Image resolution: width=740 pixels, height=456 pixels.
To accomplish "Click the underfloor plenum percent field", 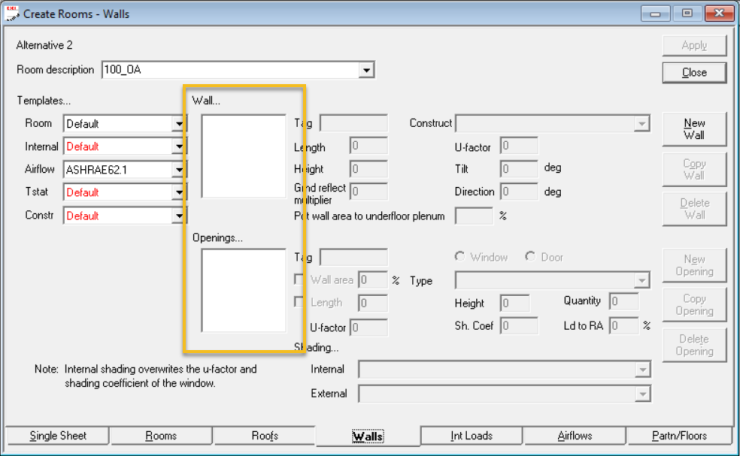I will [x=474, y=216].
